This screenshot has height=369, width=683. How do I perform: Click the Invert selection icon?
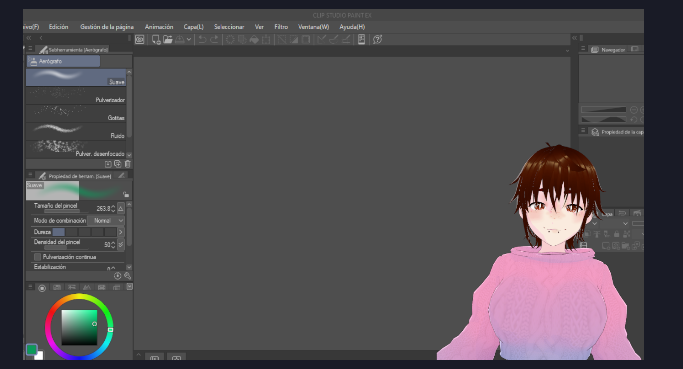point(294,40)
